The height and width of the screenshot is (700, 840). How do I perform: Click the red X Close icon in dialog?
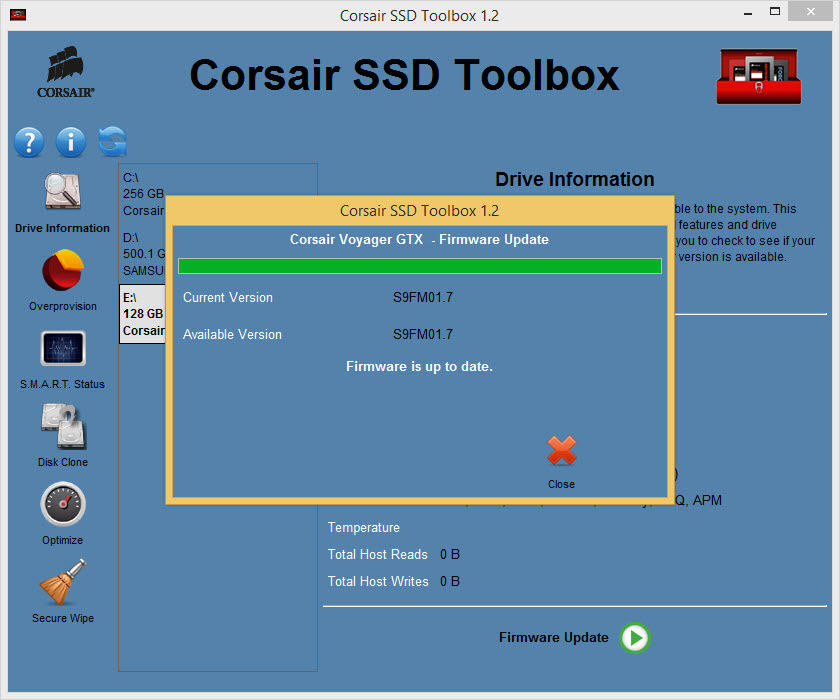coord(561,451)
